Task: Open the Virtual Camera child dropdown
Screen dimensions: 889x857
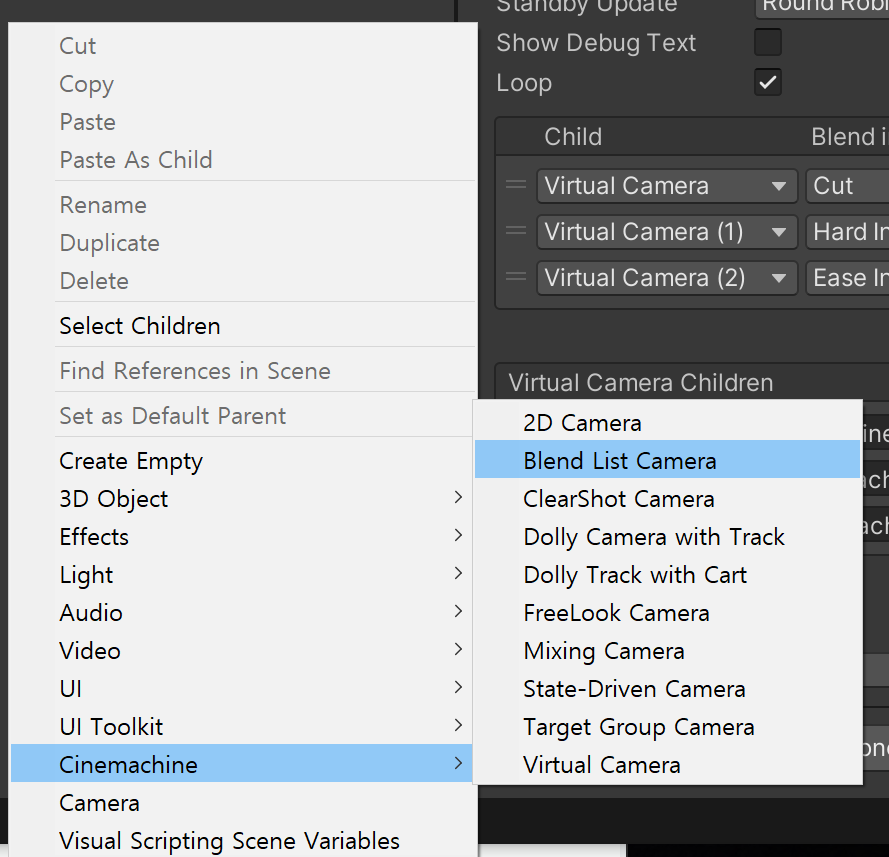Action: pyautogui.click(x=666, y=186)
